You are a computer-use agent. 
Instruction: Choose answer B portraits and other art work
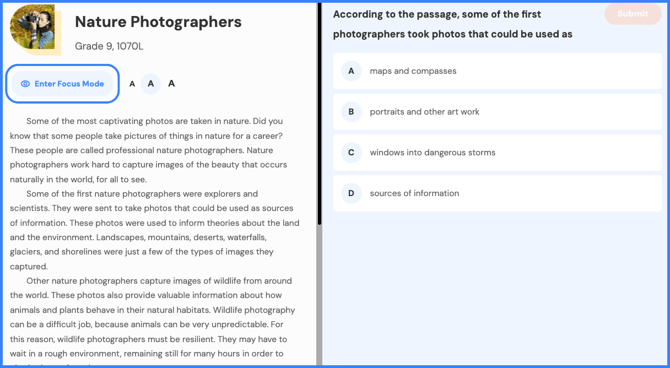tap(497, 112)
